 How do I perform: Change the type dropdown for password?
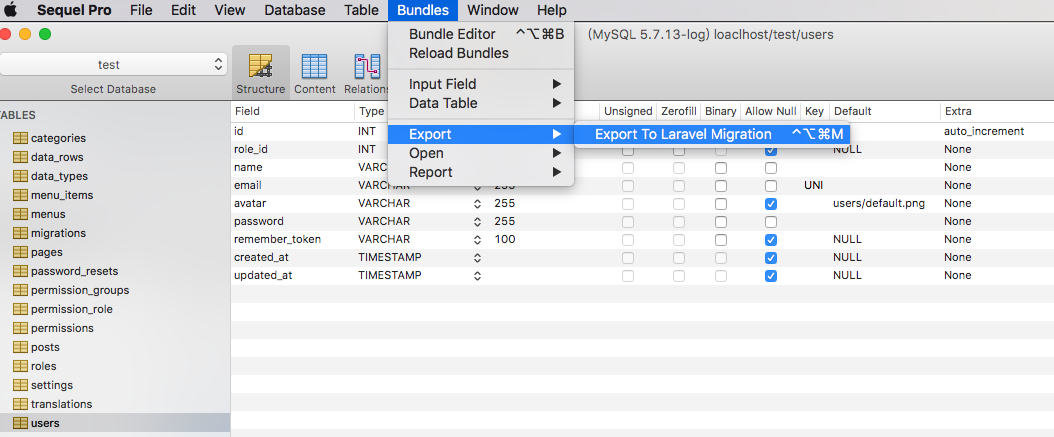[477, 221]
